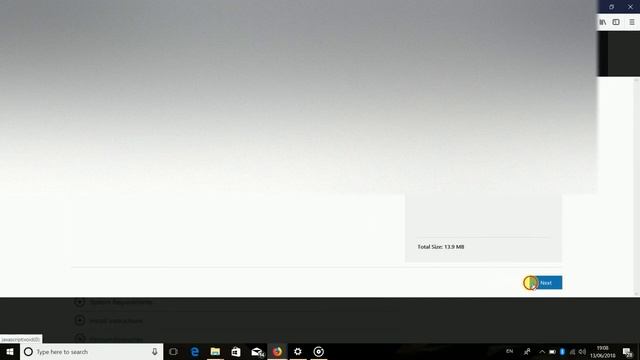Check the battery status icon

pos(552,352)
